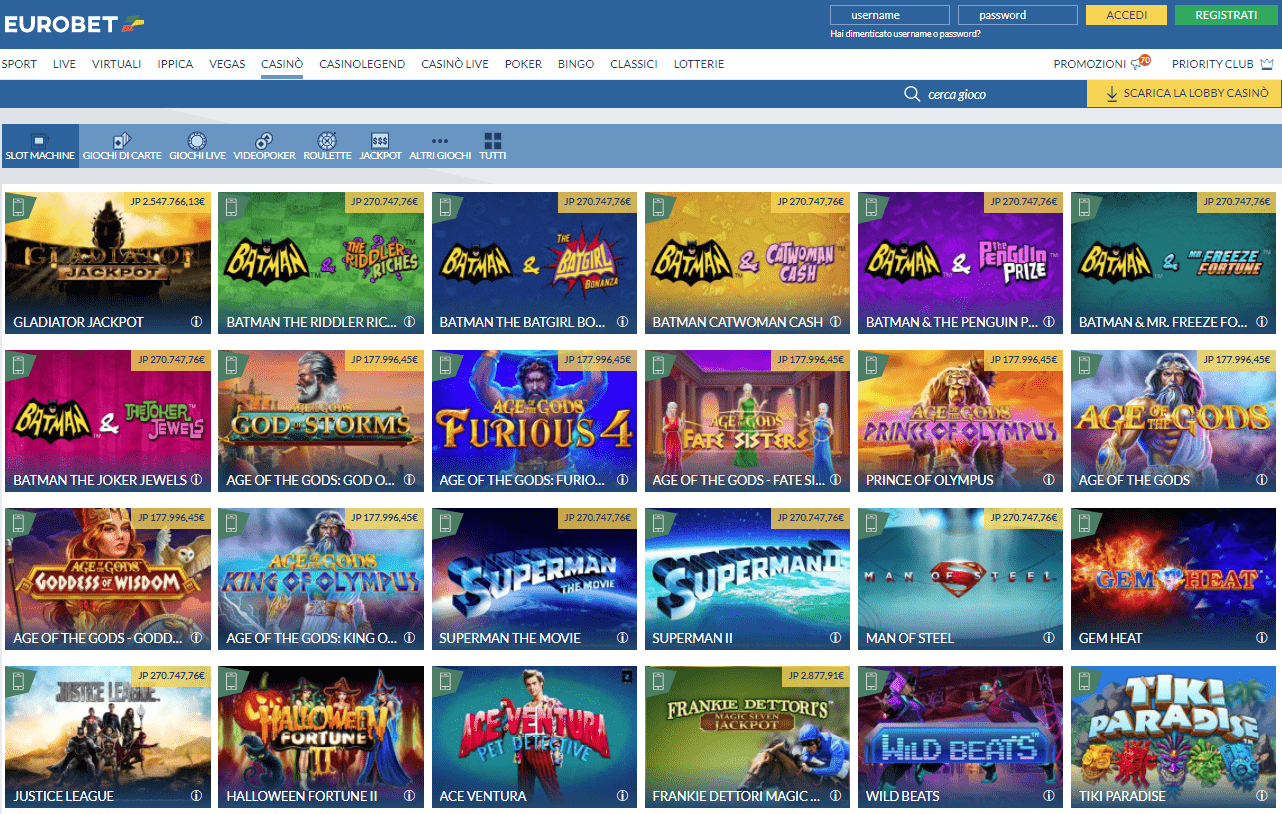Image resolution: width=1282 pixels, height=814 pixels.
Task: Open the Giochi di Carte category
Action: click(122, 147)
